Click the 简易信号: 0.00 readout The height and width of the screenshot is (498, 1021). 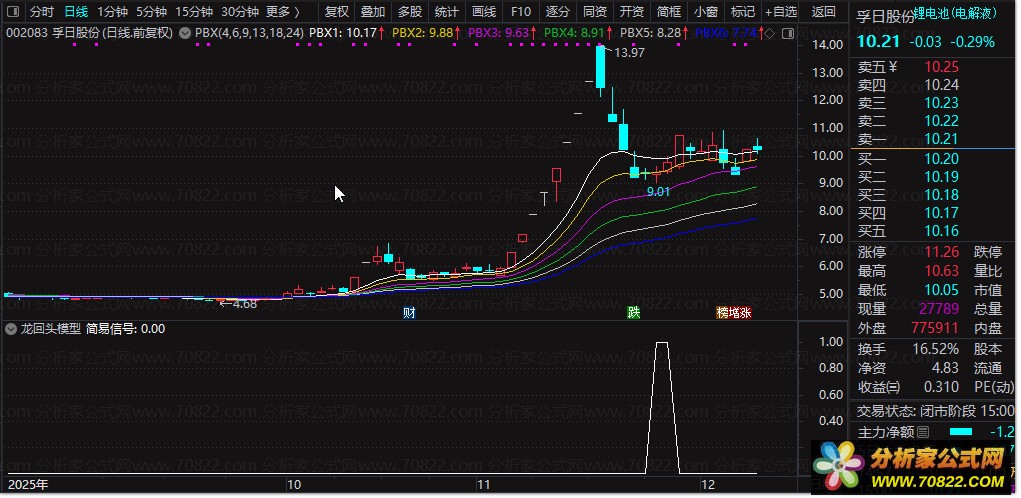[x=126, y=329]
